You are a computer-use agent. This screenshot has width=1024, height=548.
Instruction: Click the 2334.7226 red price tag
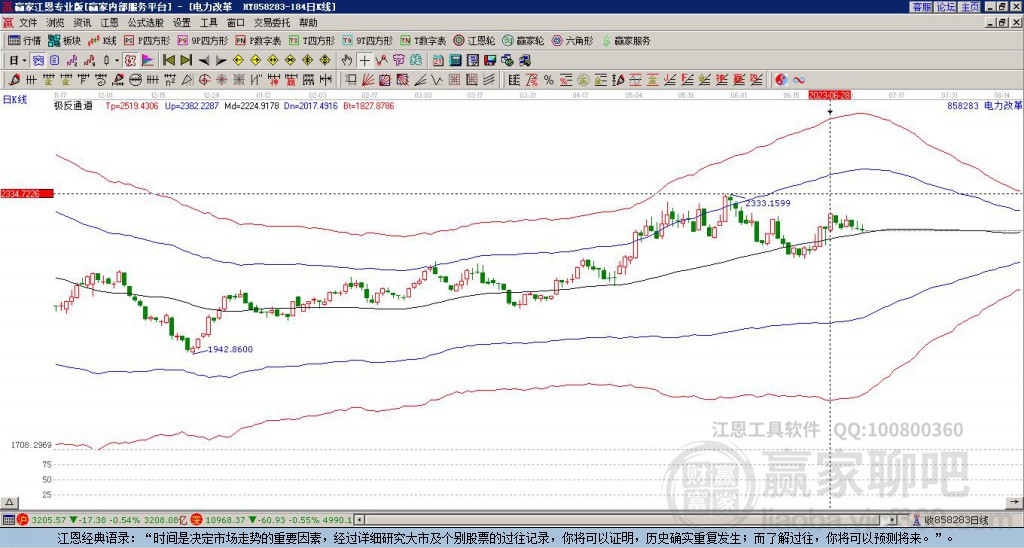tap(26, 194)
